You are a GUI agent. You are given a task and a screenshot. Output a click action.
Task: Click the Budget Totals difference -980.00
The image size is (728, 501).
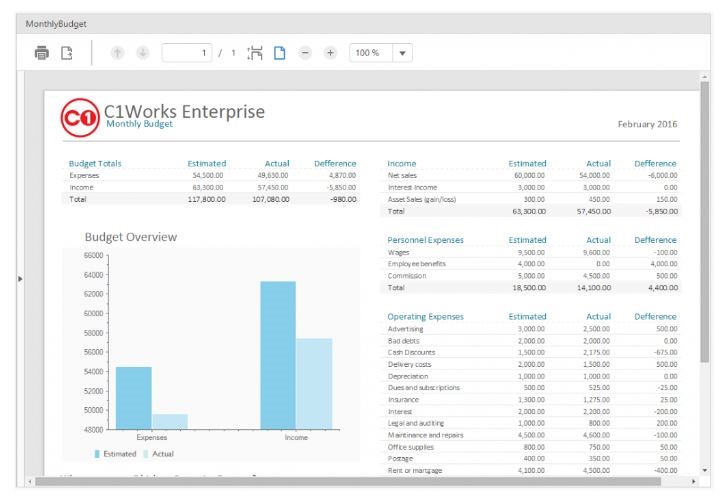click(x=344, y=199)
